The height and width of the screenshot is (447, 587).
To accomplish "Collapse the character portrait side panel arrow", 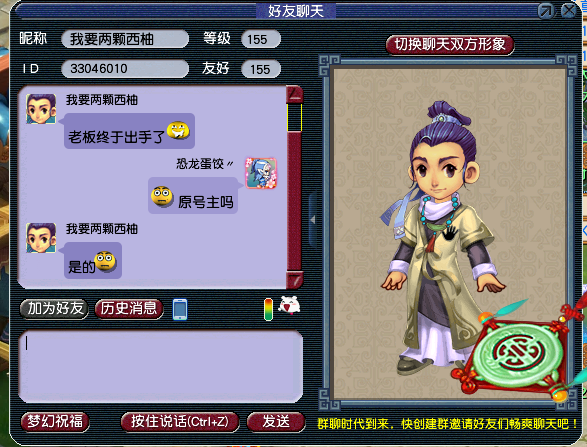I will (x=313, y=220).
